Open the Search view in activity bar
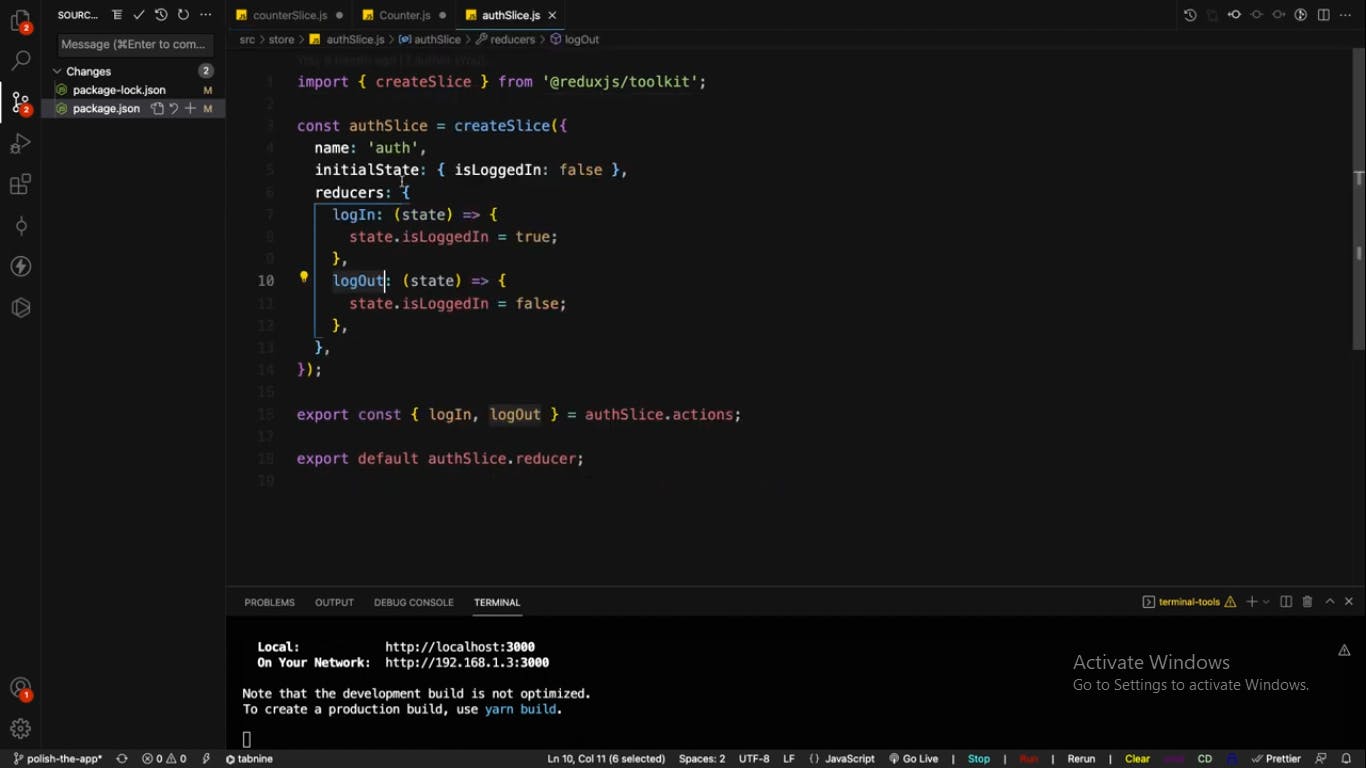This screenshot has height=768, width=1366. click(x=20, y=61)
